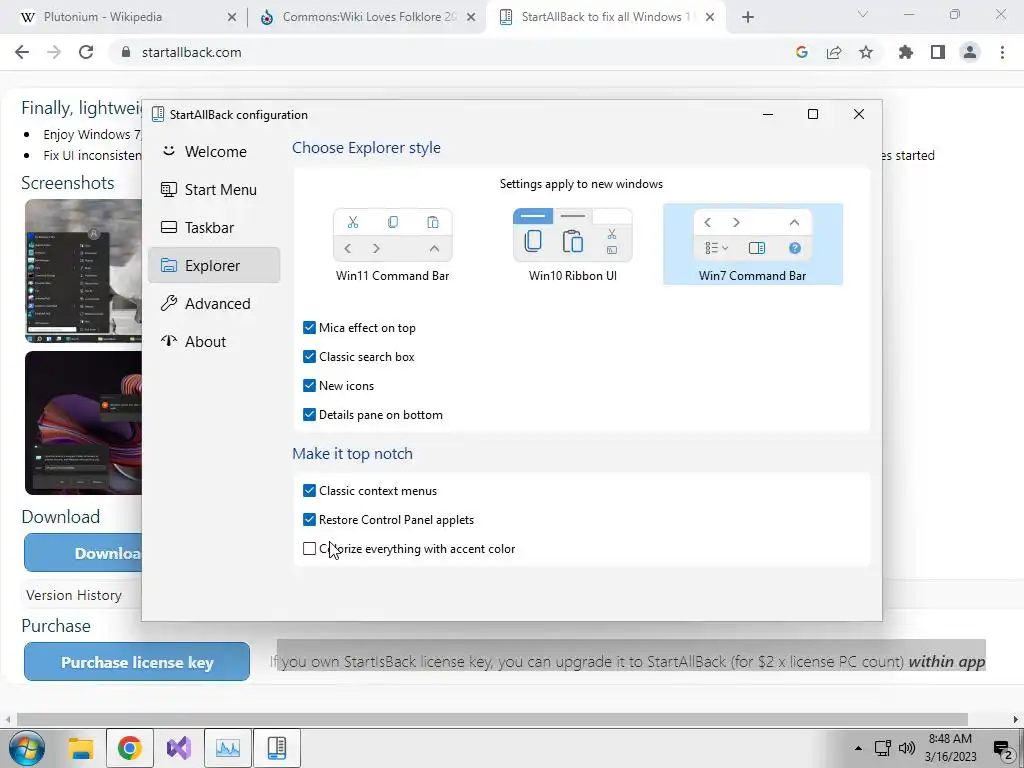
Task: Click Purchase license key button
Action: pos(137,662)
